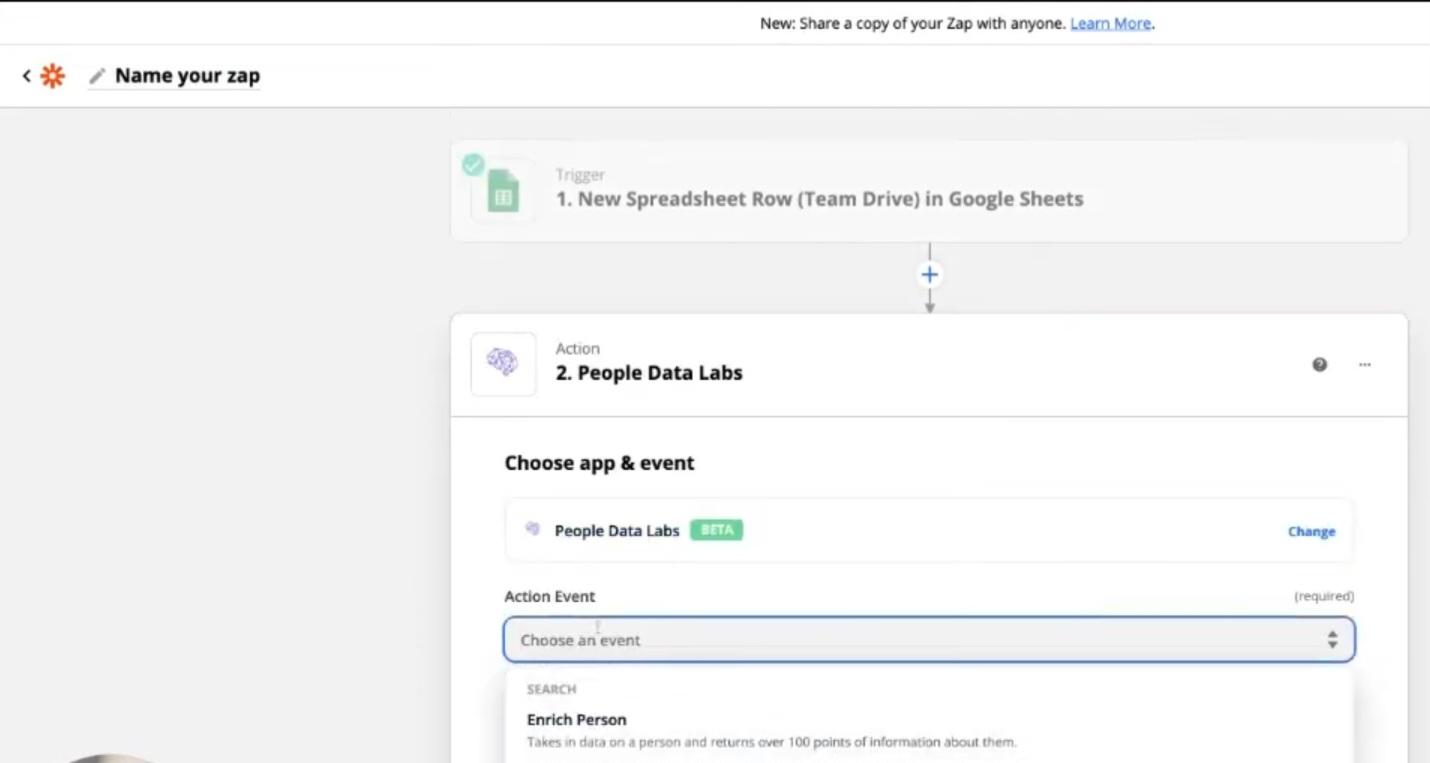Viewport: 1430px width, 763px height.
Task: Click the Enrich Person description text
Action: tap(772, 742)
